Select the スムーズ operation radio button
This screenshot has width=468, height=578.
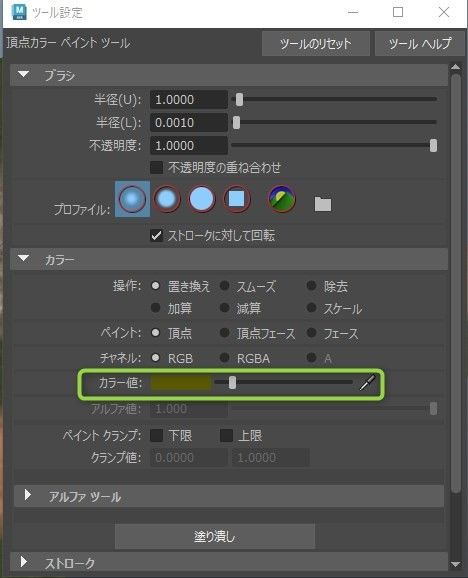[x=224, y=286]
